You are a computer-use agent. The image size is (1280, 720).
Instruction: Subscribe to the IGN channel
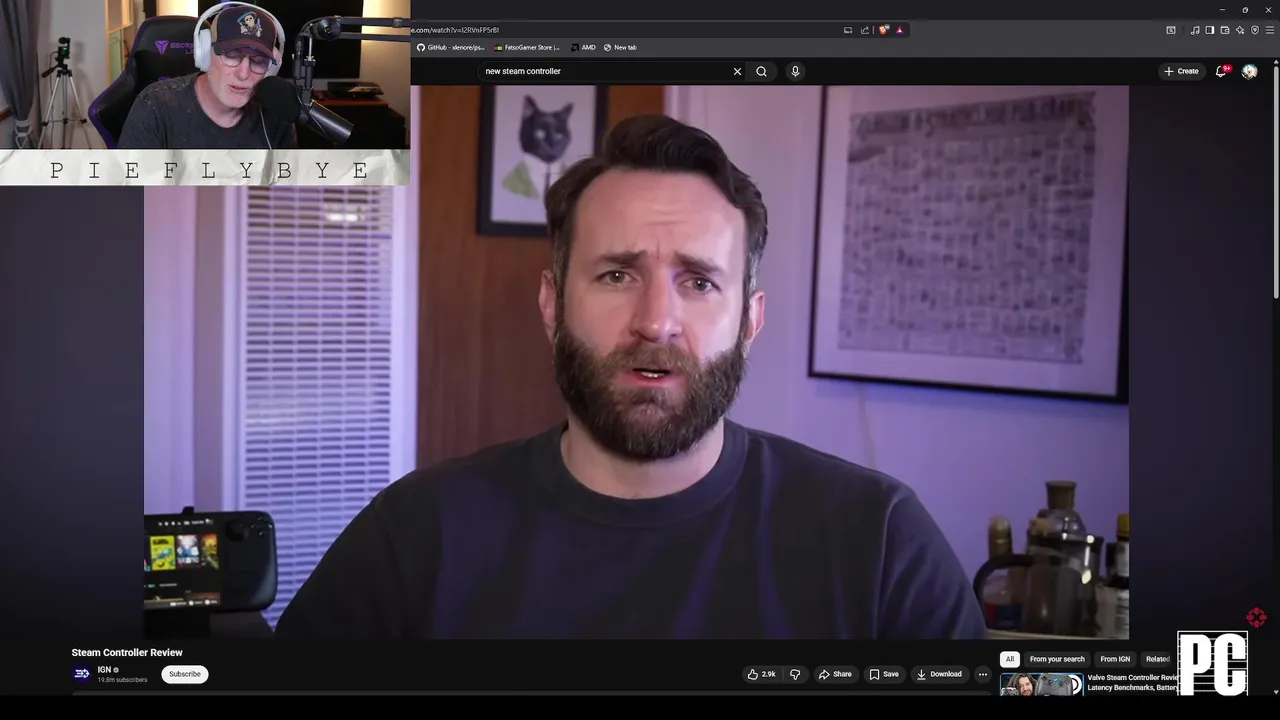[185, 674]
